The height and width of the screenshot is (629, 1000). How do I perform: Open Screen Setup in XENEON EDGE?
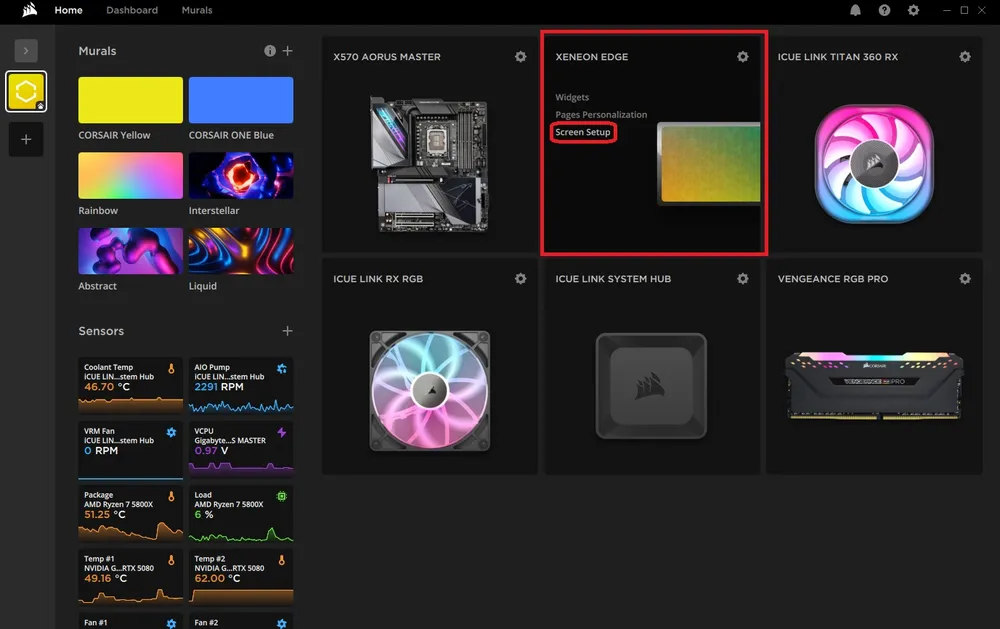pyautogui.click(x=583, y=132)
